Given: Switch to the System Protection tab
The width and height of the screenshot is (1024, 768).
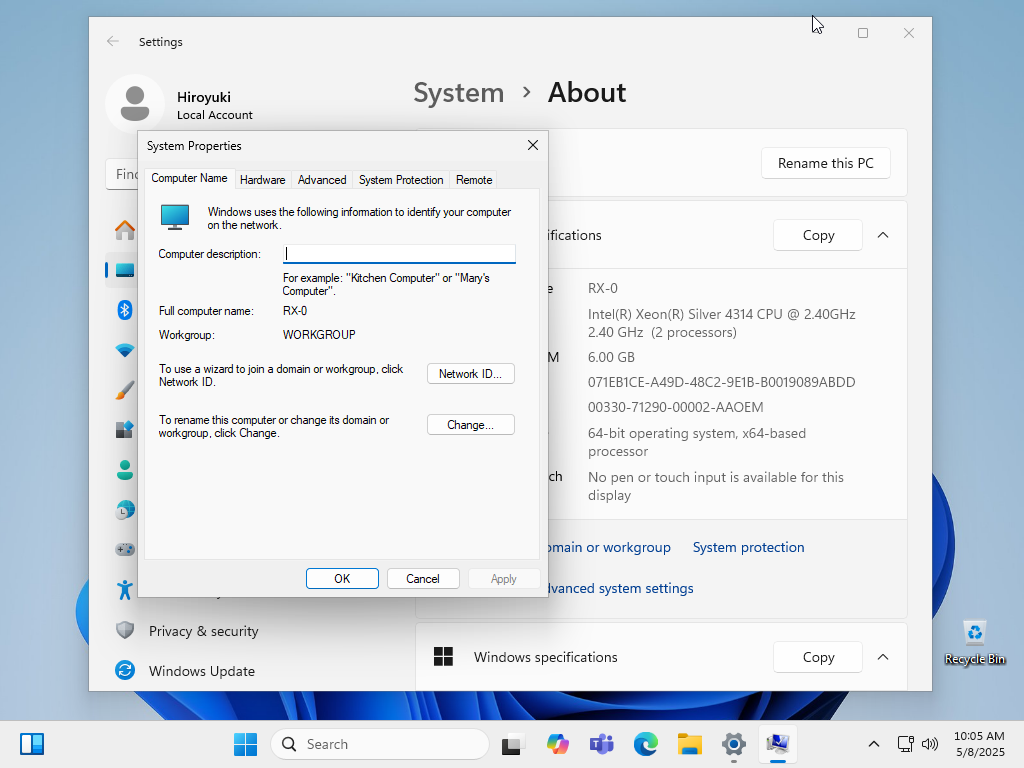Looking at the screenshot, I should click(x=401, y=180).
